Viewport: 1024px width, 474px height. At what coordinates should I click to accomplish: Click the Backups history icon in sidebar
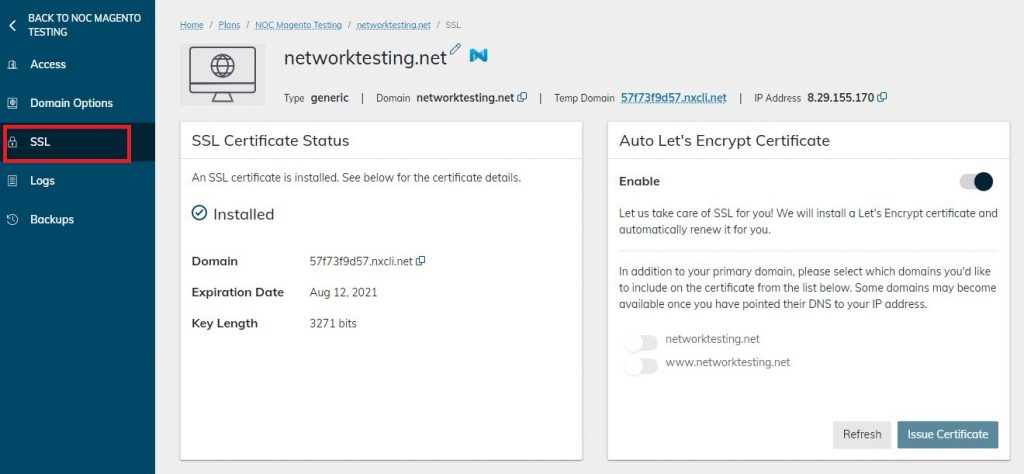pyautogui.click(x=12, y=220)
